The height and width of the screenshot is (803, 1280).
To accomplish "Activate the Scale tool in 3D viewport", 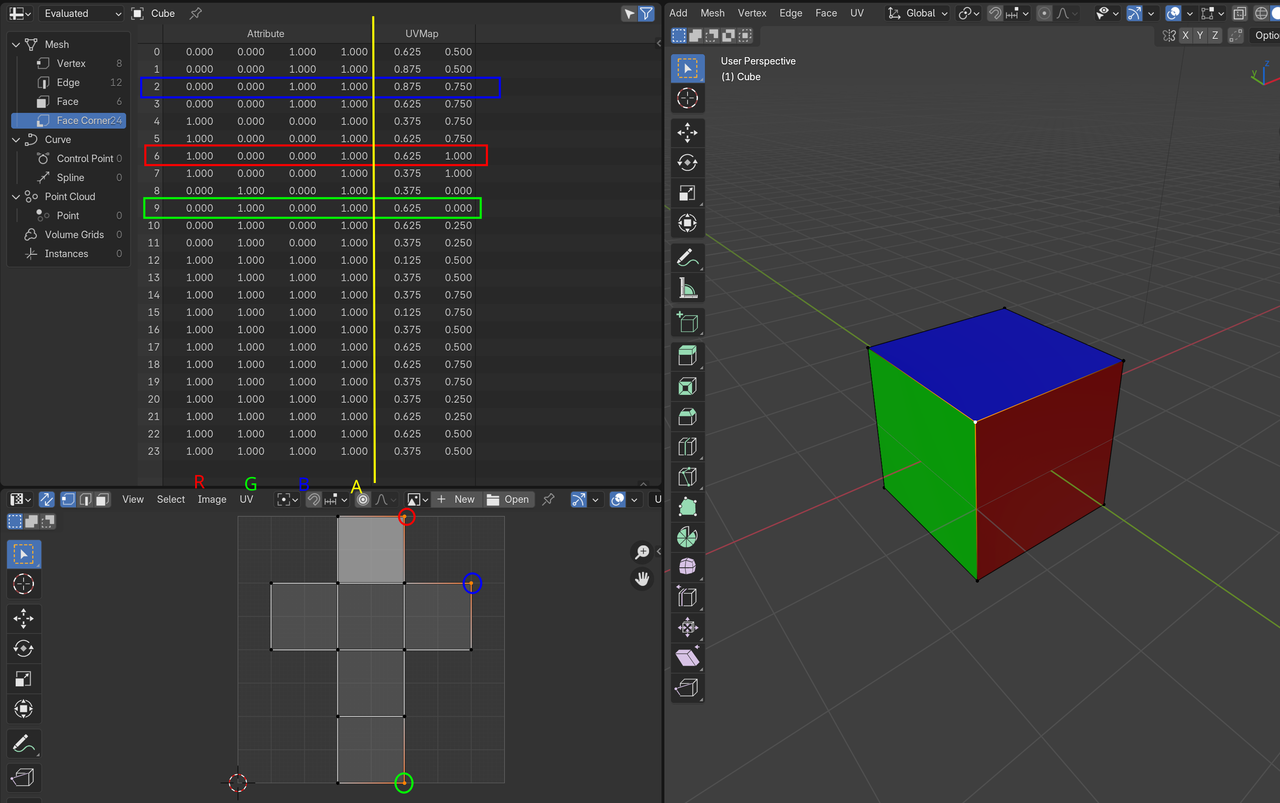I will 688,193.
